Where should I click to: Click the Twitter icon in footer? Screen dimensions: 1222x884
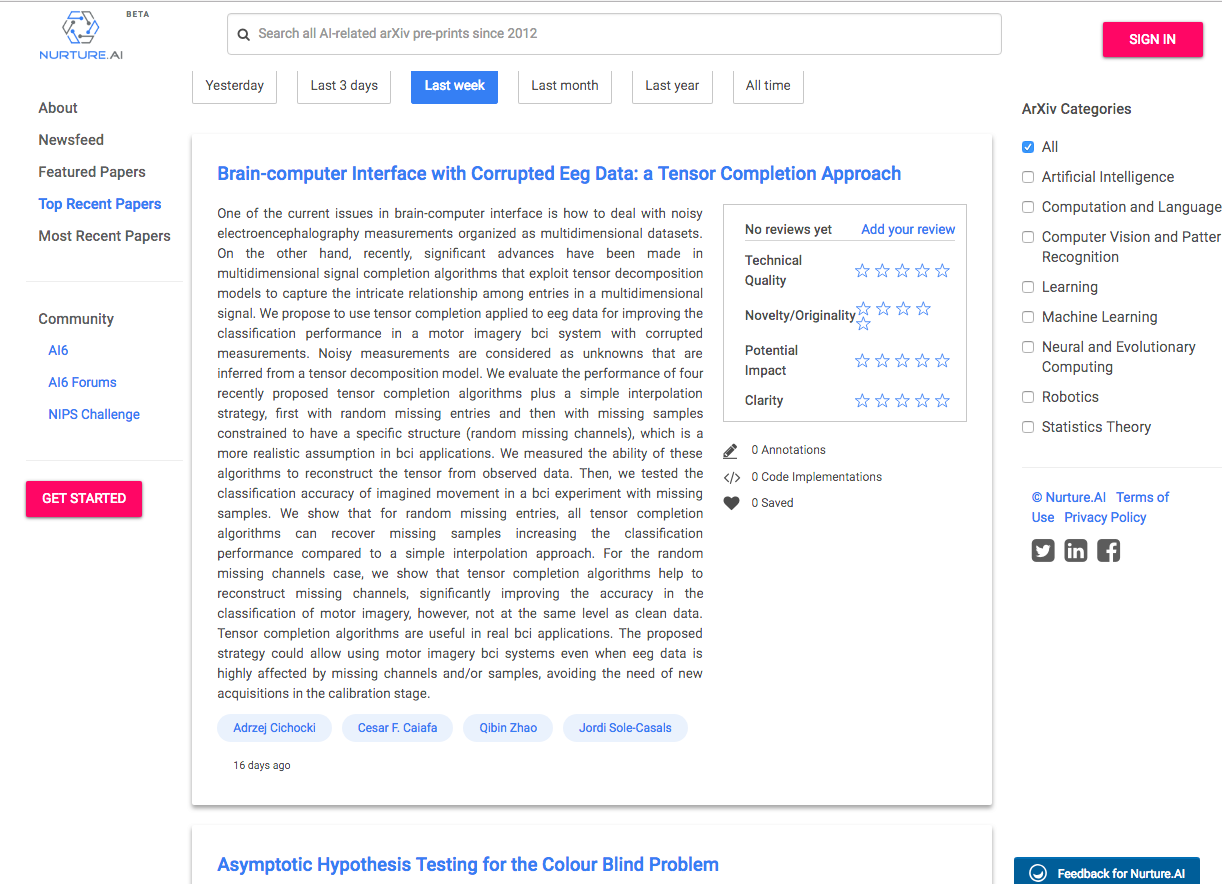[1043, 550]
